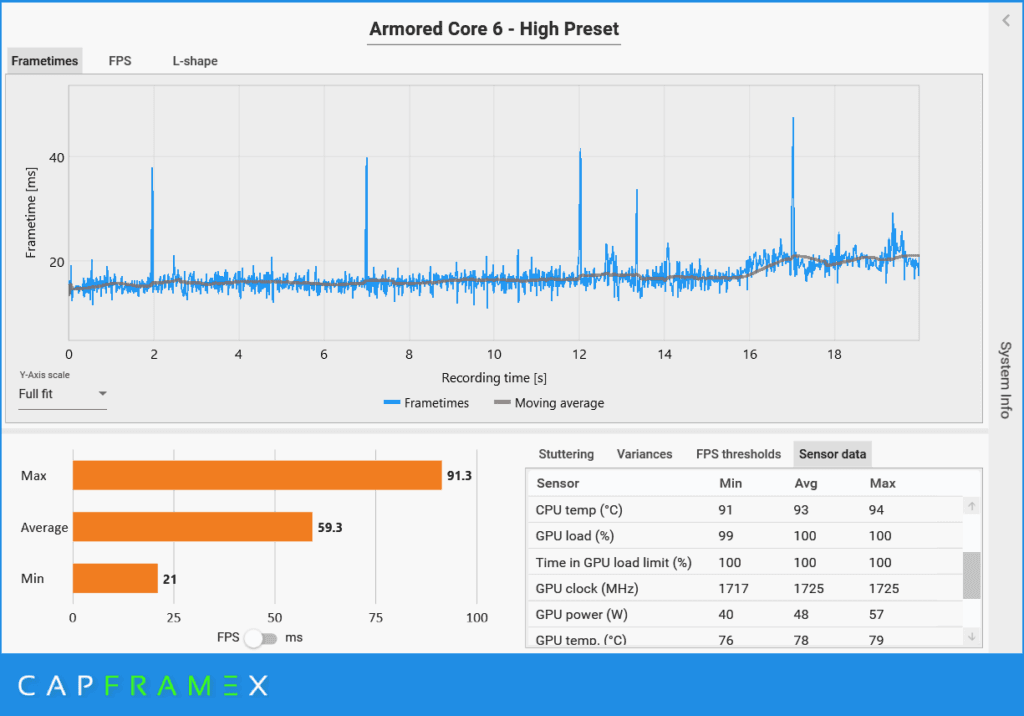The image size is (1024, 716).
Task: Click the Min FPS orange bar
Action: pos(116,578)
